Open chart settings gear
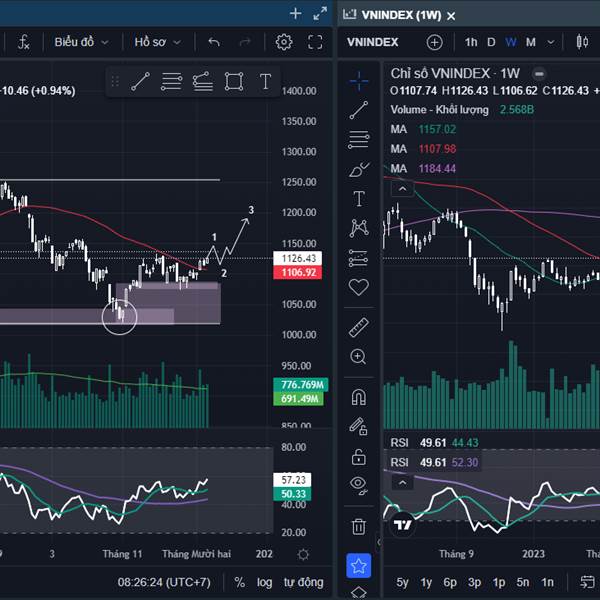The width and height of the screenshot is (600, 600). pos(284,42)
